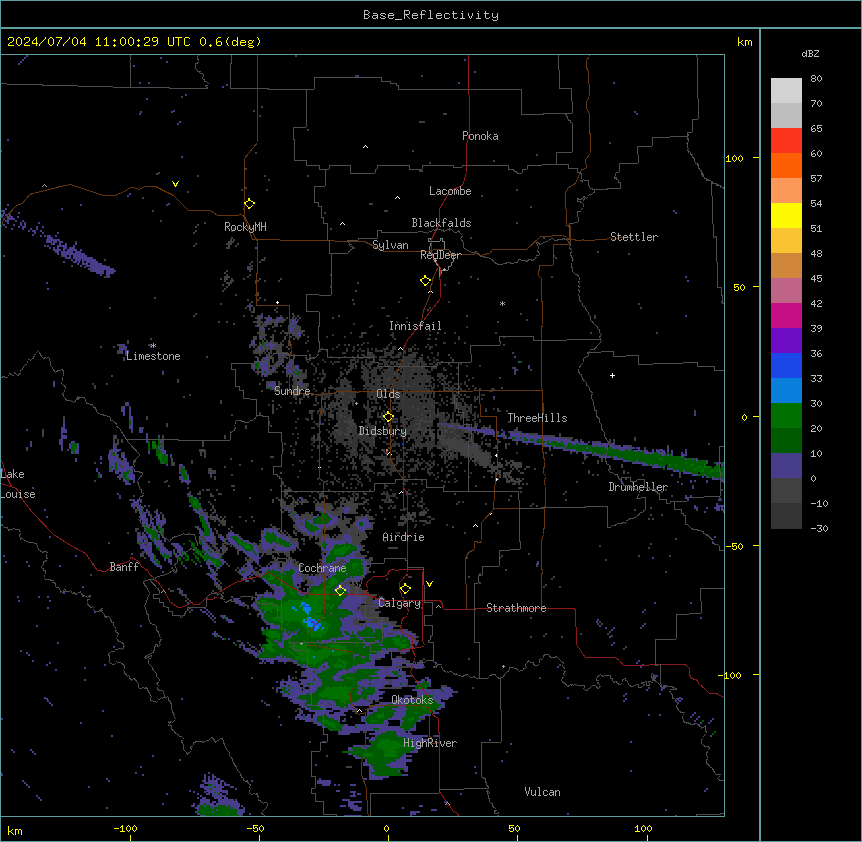Click the Drumheller label

[638, 487]
